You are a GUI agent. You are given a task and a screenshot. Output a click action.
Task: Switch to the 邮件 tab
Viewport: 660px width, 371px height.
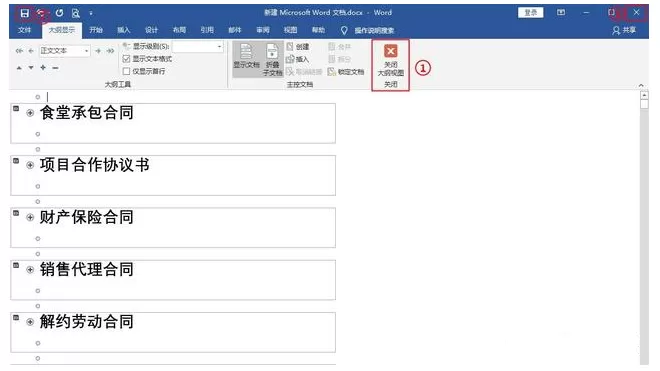235,30
